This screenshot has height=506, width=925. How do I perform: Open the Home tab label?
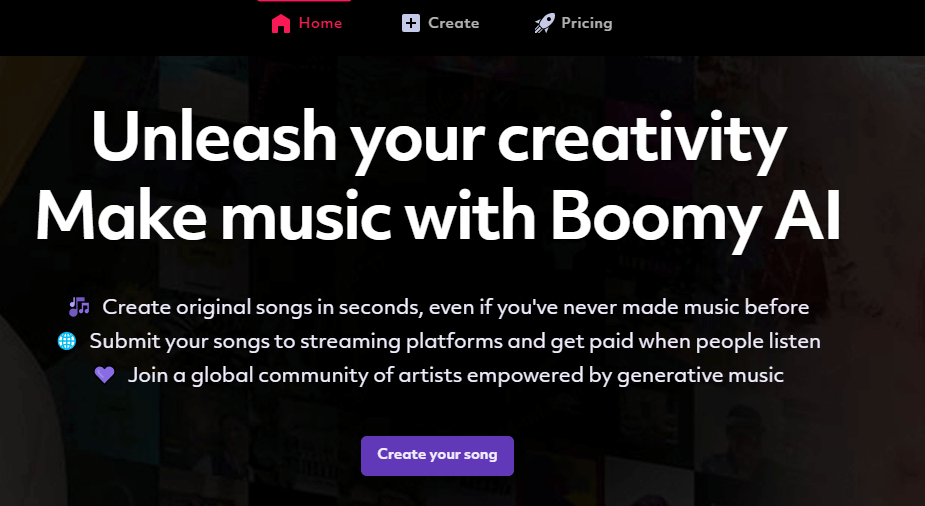(320, 23)
